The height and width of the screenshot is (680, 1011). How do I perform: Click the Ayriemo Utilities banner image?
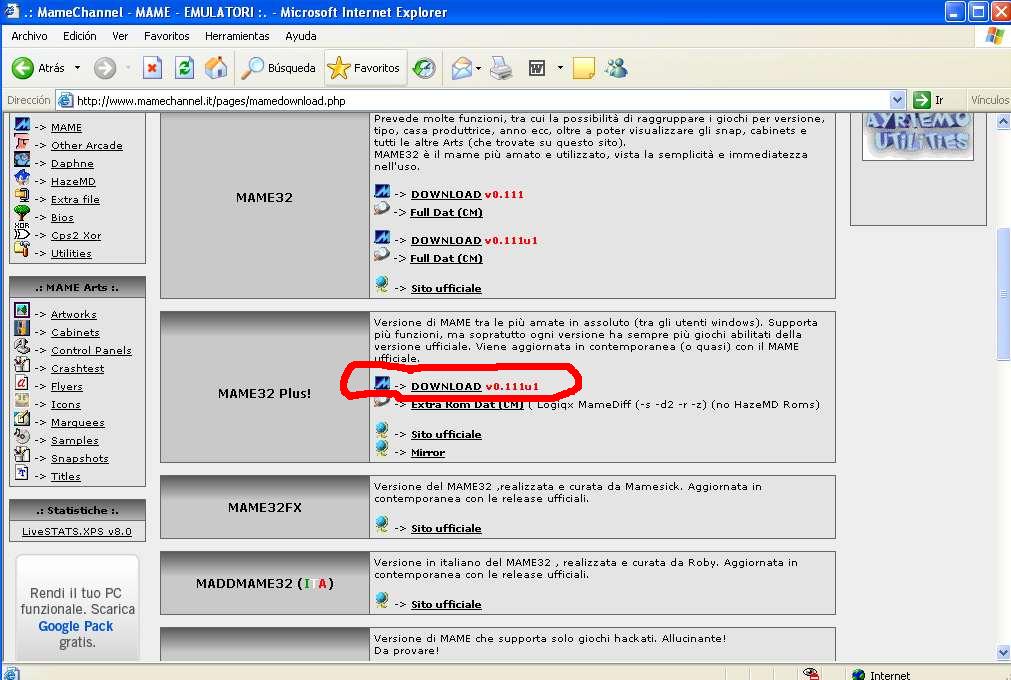(x=918, y=136)
